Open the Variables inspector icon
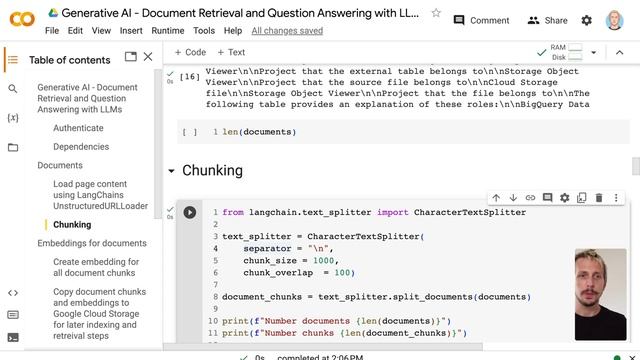The image size is (640, 360). point(13,118)
